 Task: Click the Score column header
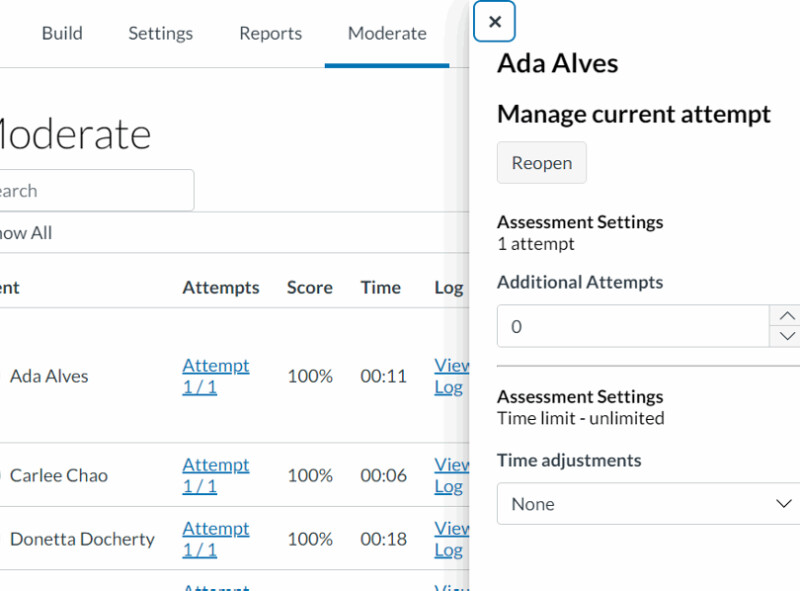pyautogui.click(x=309, y=287)
